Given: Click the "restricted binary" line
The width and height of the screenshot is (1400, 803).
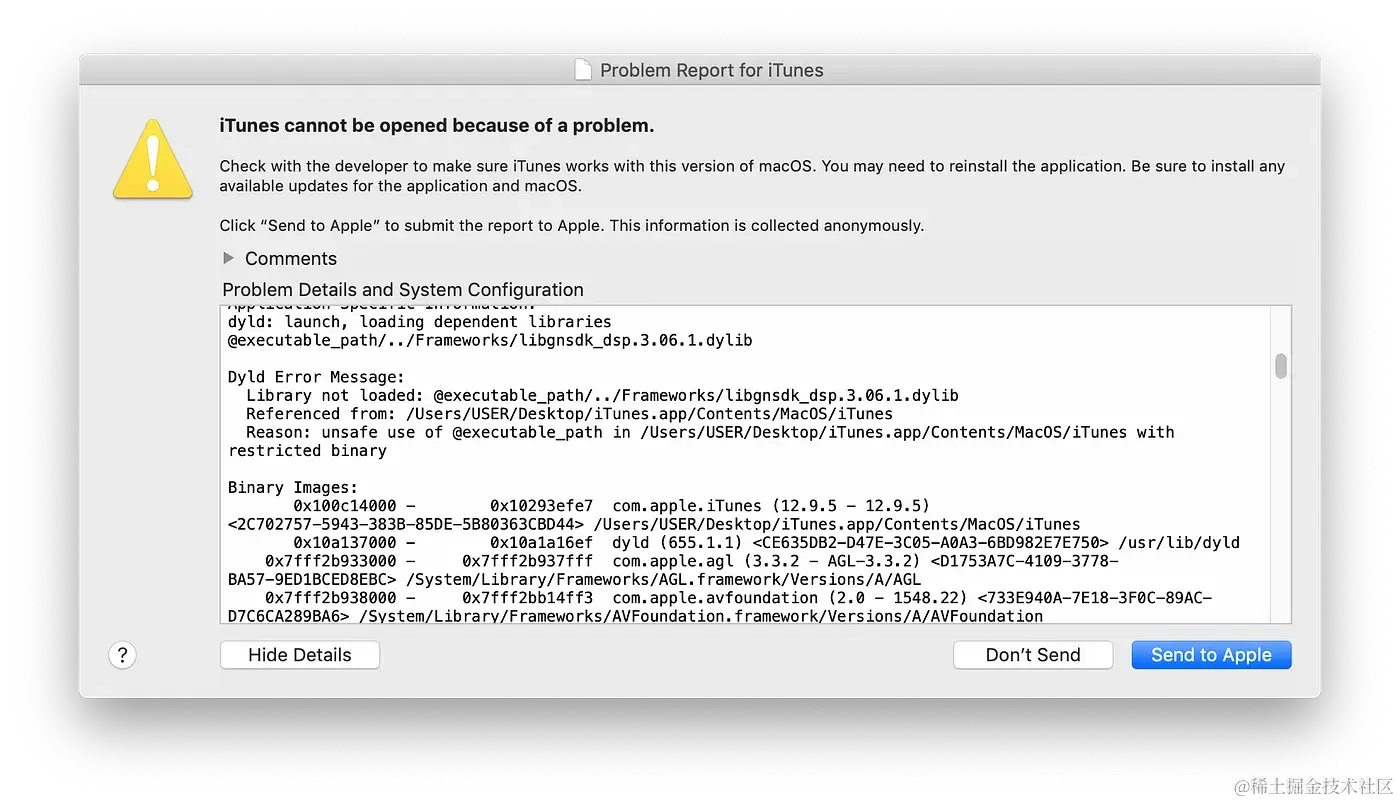Looking at the screenshot, I should (307, 450).
